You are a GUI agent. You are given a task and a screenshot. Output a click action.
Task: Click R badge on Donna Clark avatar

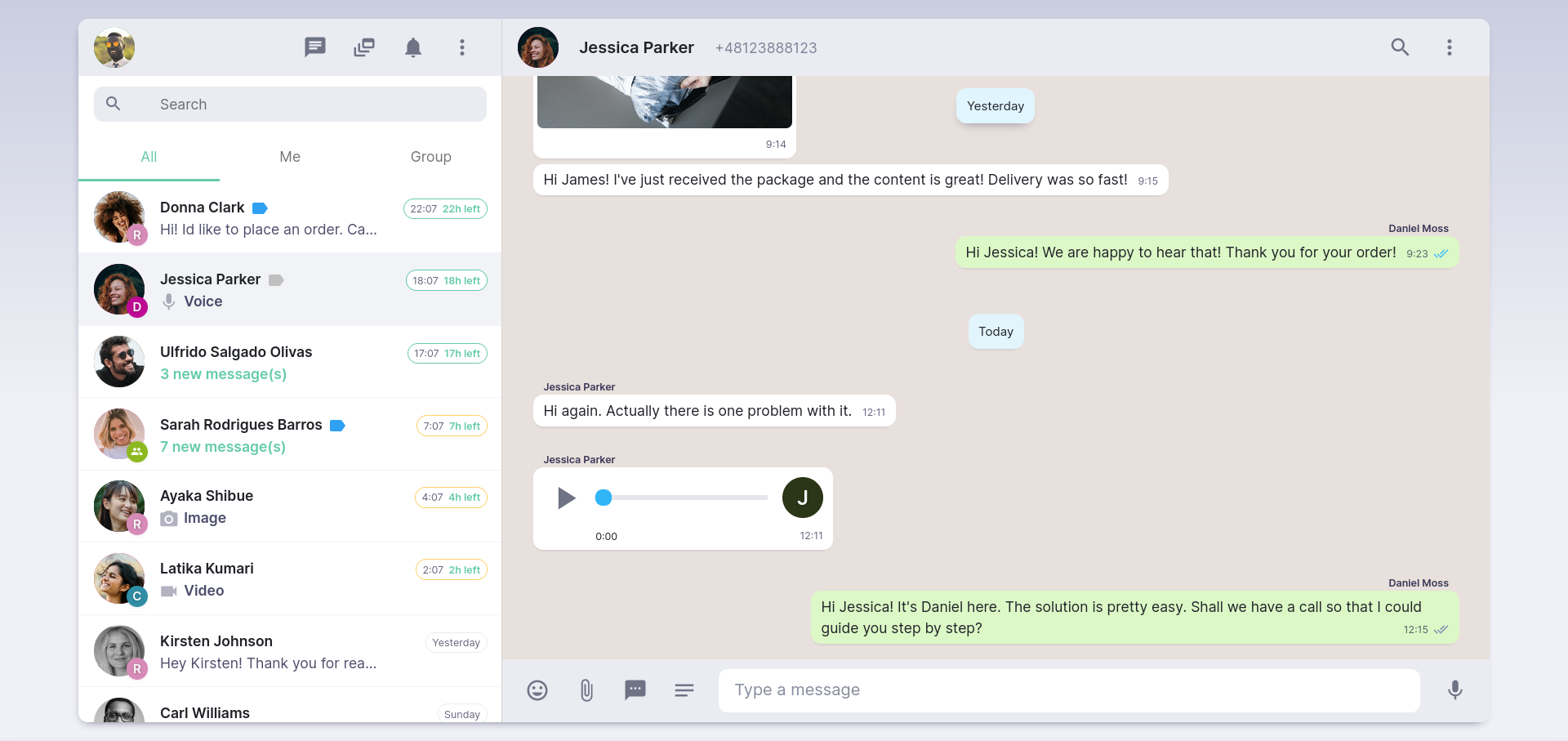tap(137, 234)
